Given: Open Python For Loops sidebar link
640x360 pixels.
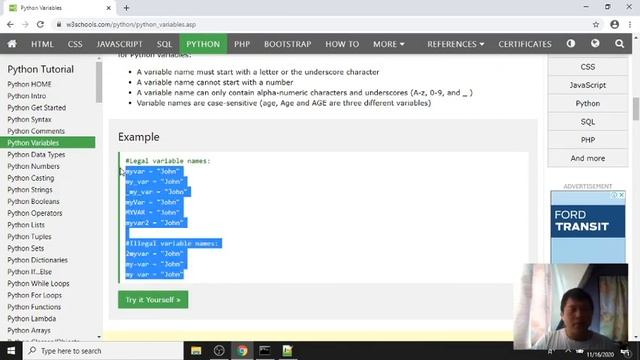Looking at the screenshot, I should pos(35,295).
